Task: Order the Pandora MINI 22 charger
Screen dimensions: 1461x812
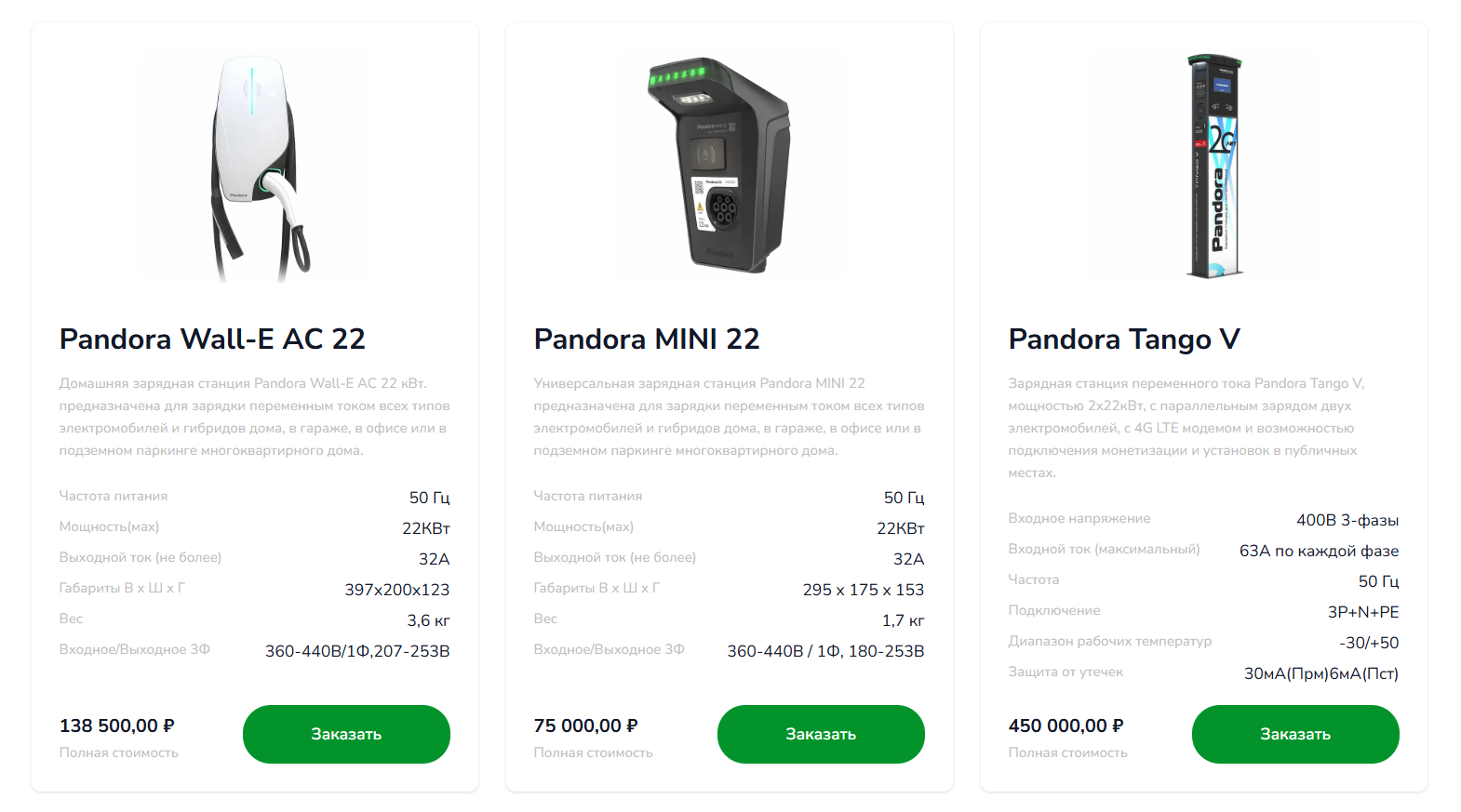Action: click(x=821, y=734)
